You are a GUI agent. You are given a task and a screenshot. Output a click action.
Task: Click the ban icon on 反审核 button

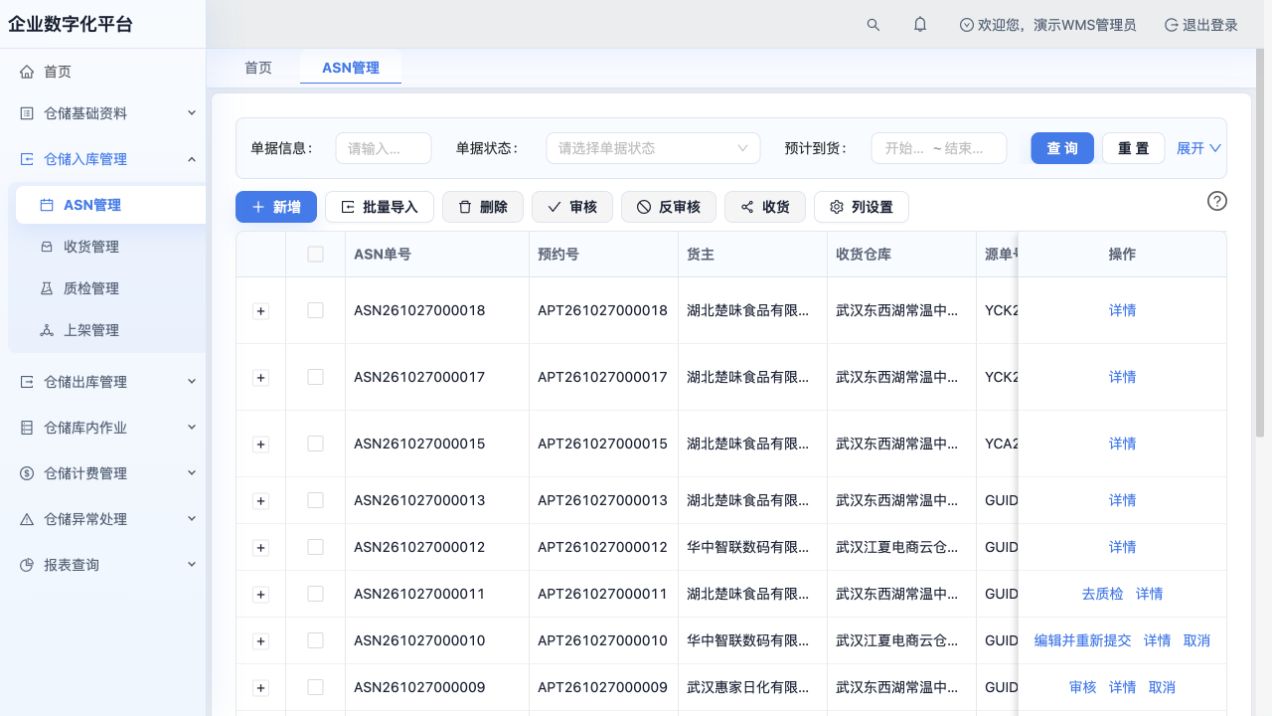pyautogui.click(x=644, y=207)
